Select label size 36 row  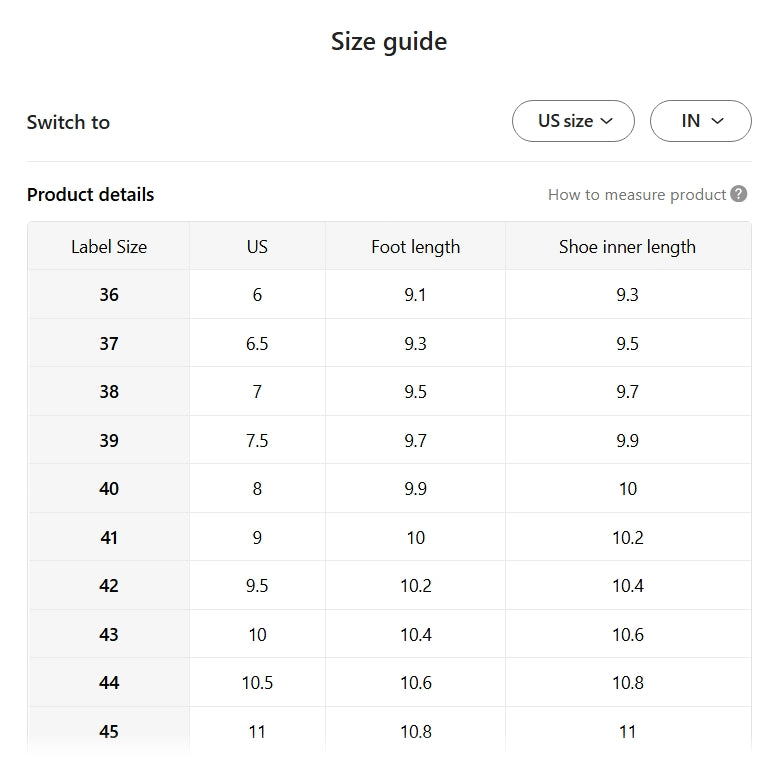pos(109,295)
